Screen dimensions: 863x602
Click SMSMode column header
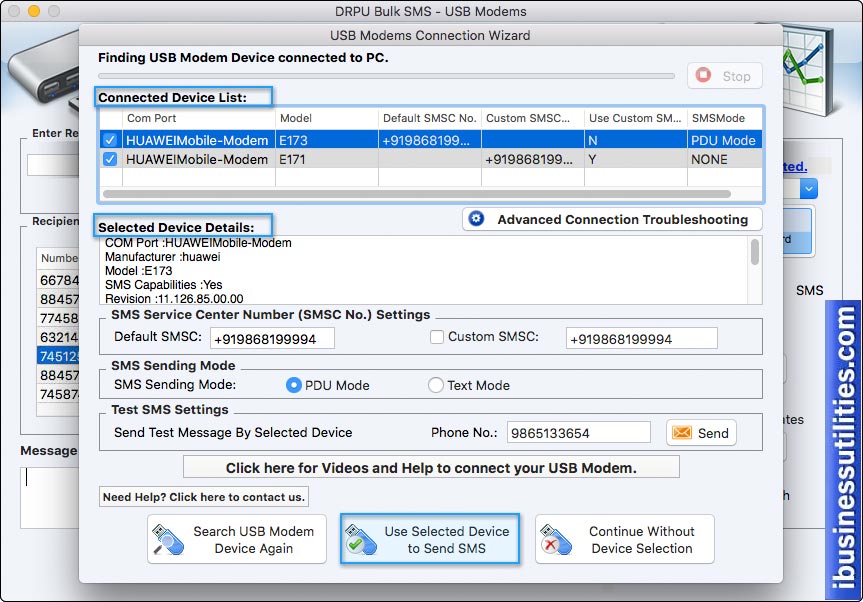(724, 118)
